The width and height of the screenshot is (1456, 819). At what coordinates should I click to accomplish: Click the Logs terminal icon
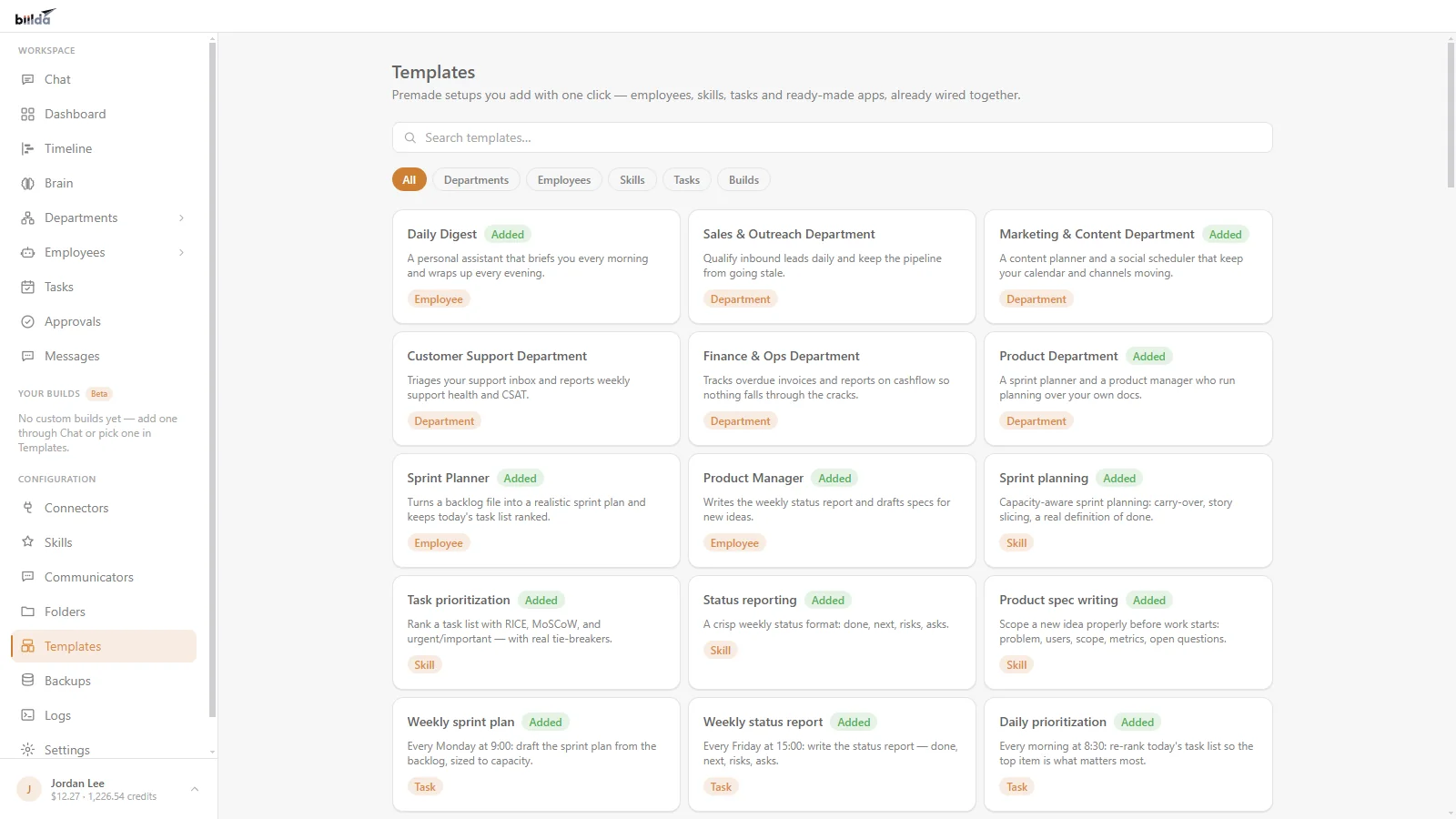coord(27,715)
